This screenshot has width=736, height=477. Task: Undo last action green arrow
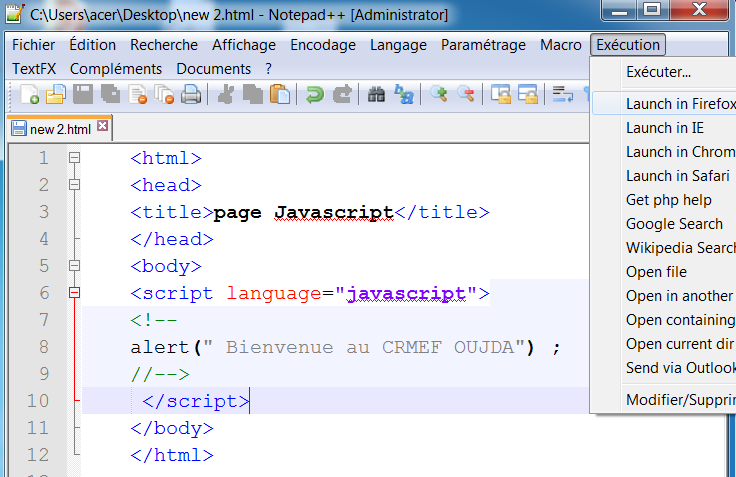pos(314,94)
